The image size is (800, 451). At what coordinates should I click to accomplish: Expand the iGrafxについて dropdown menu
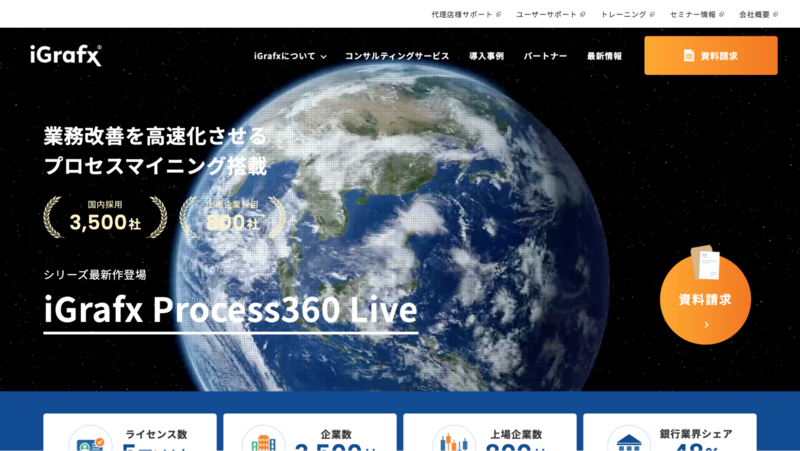(290, 56)
